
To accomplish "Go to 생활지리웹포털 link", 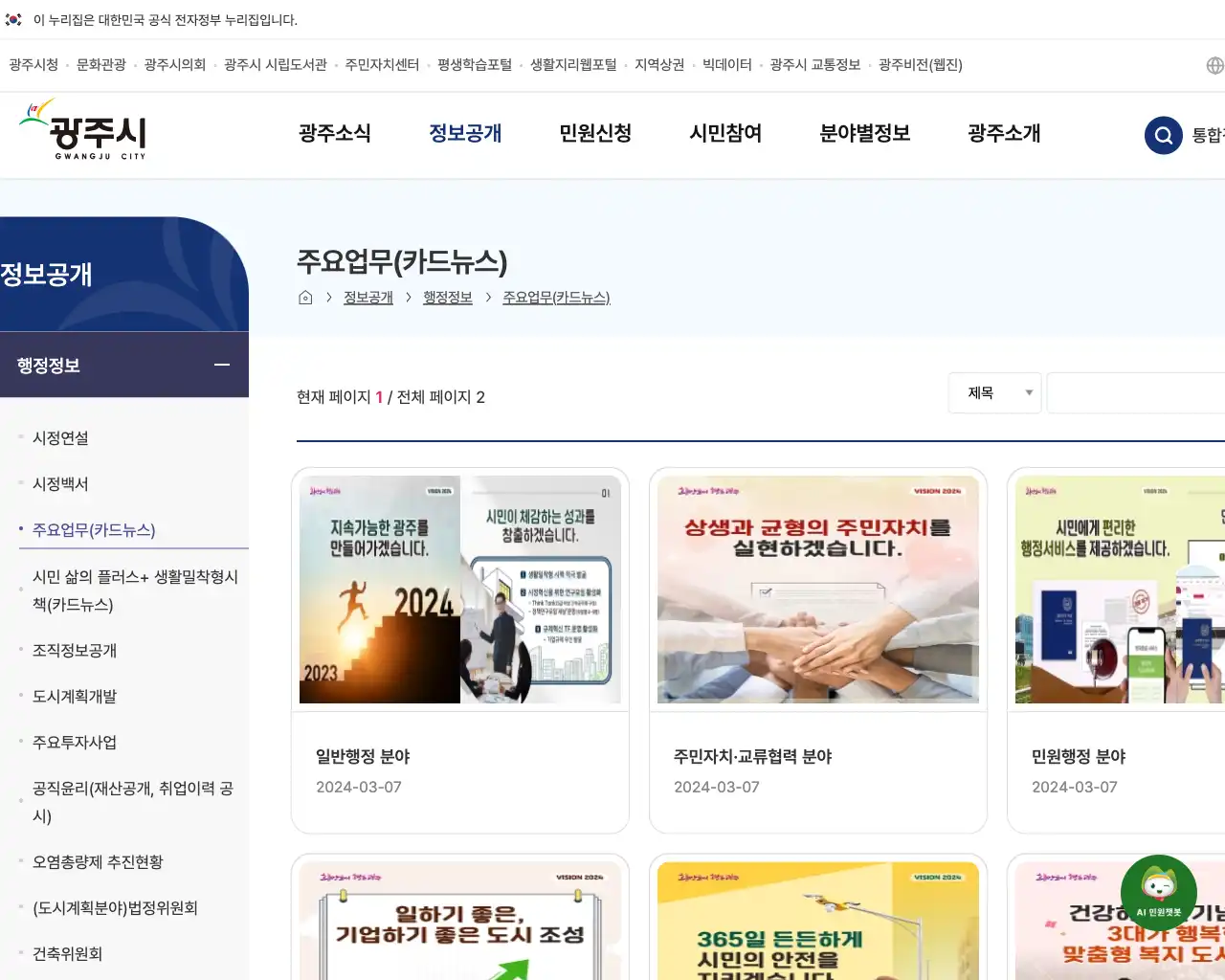I will pos(573,65).
